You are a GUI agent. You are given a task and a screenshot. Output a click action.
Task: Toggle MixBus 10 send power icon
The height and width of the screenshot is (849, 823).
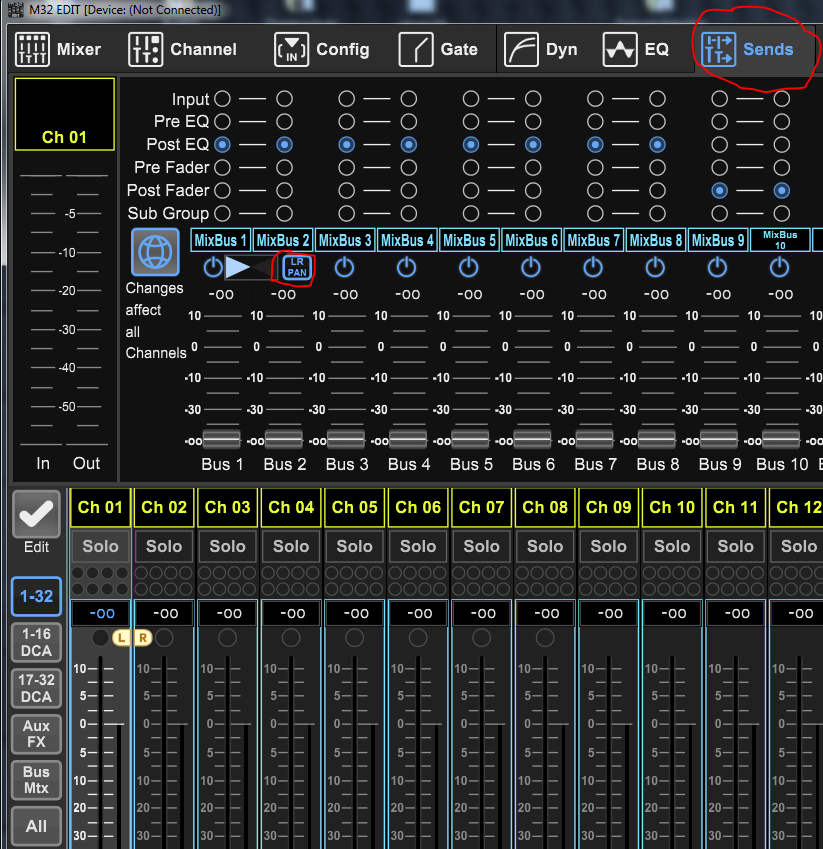point(780,267)
